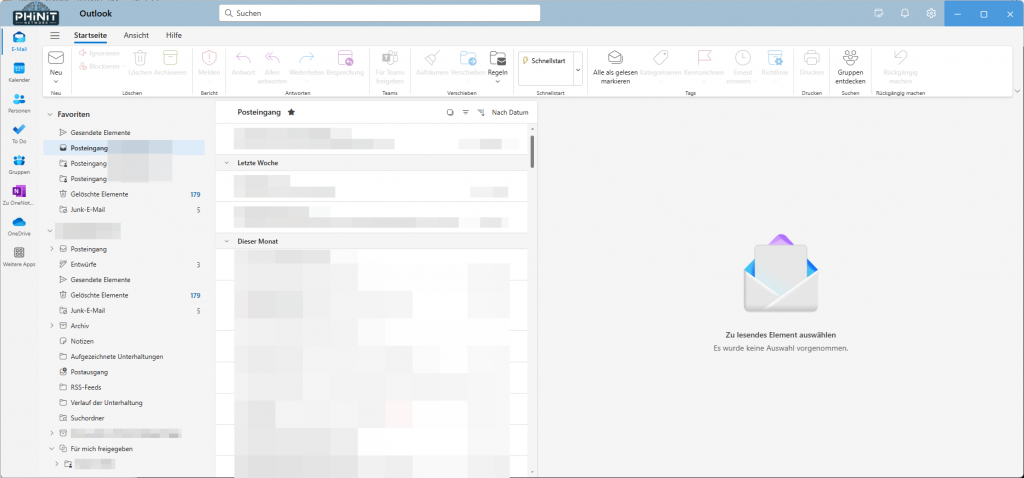Open the filter icon in message list
The width and height of the screenshot is (1024, 478).
coord(465,113)
